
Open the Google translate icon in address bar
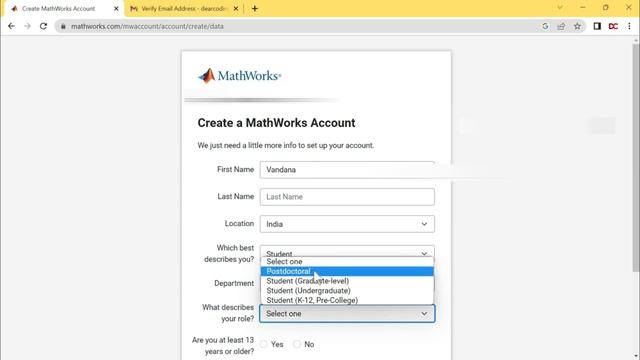pyautogui.click(x=545, y=26)
